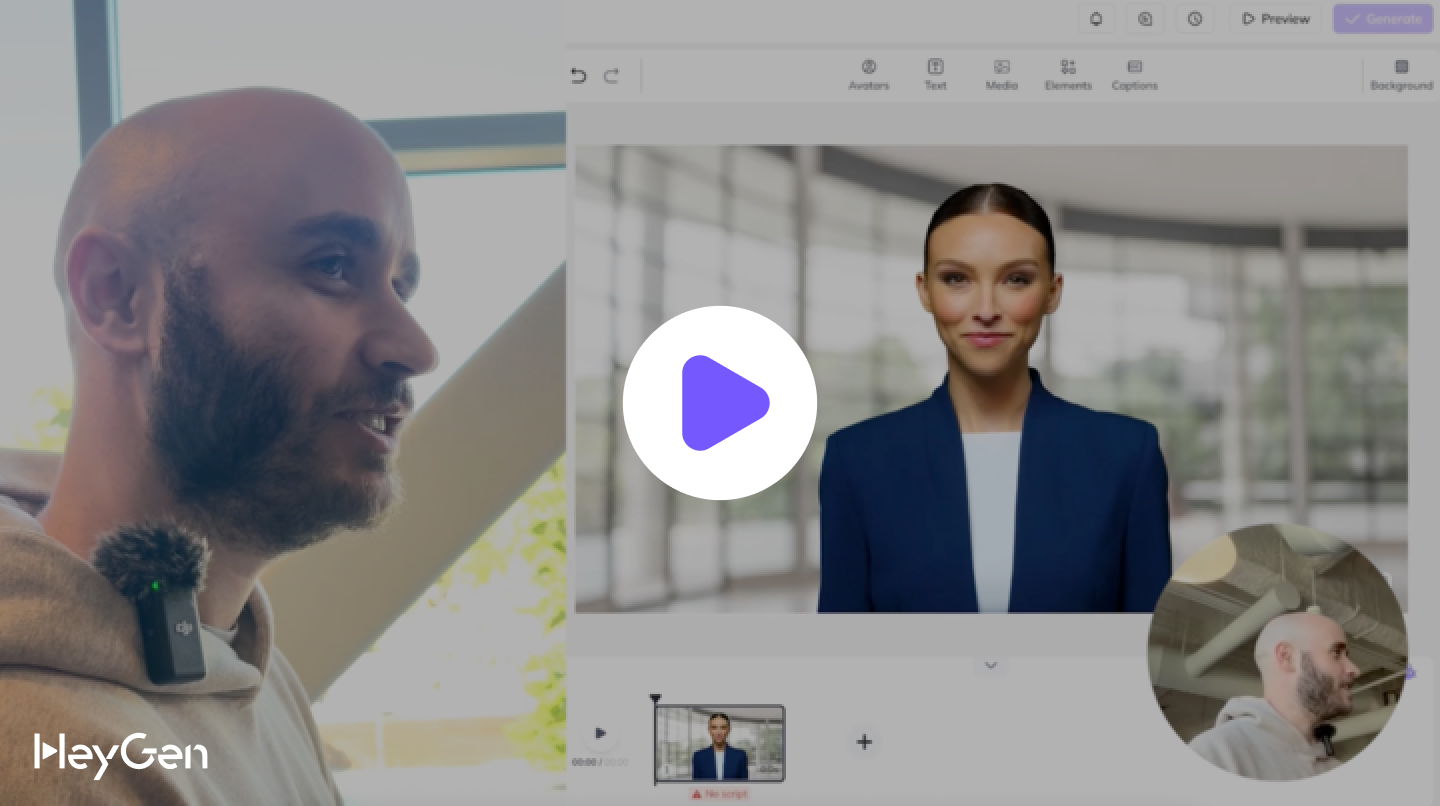
Task: Redo the last edit
Action: (611, 76)
